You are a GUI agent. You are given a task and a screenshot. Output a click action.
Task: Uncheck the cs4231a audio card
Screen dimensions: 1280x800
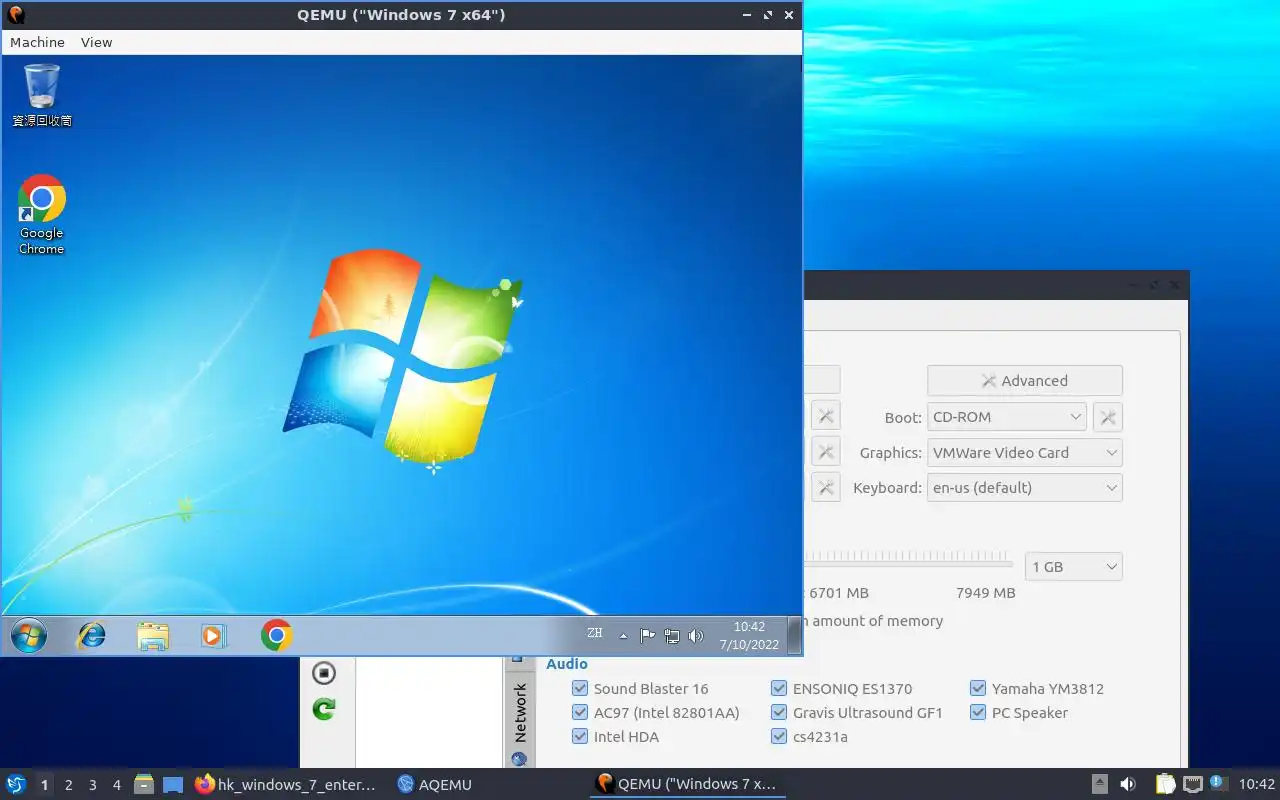point(779,736)
